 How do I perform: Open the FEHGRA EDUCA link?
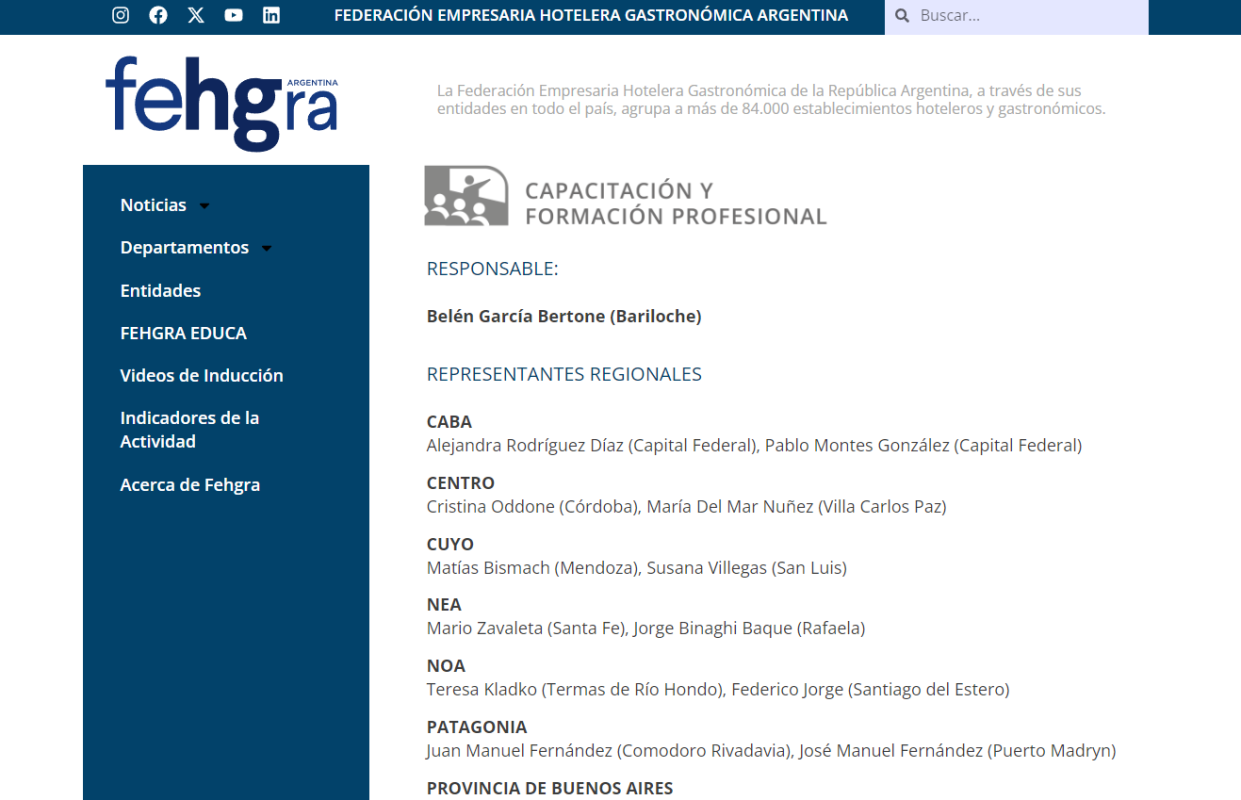tap(183, 333)
